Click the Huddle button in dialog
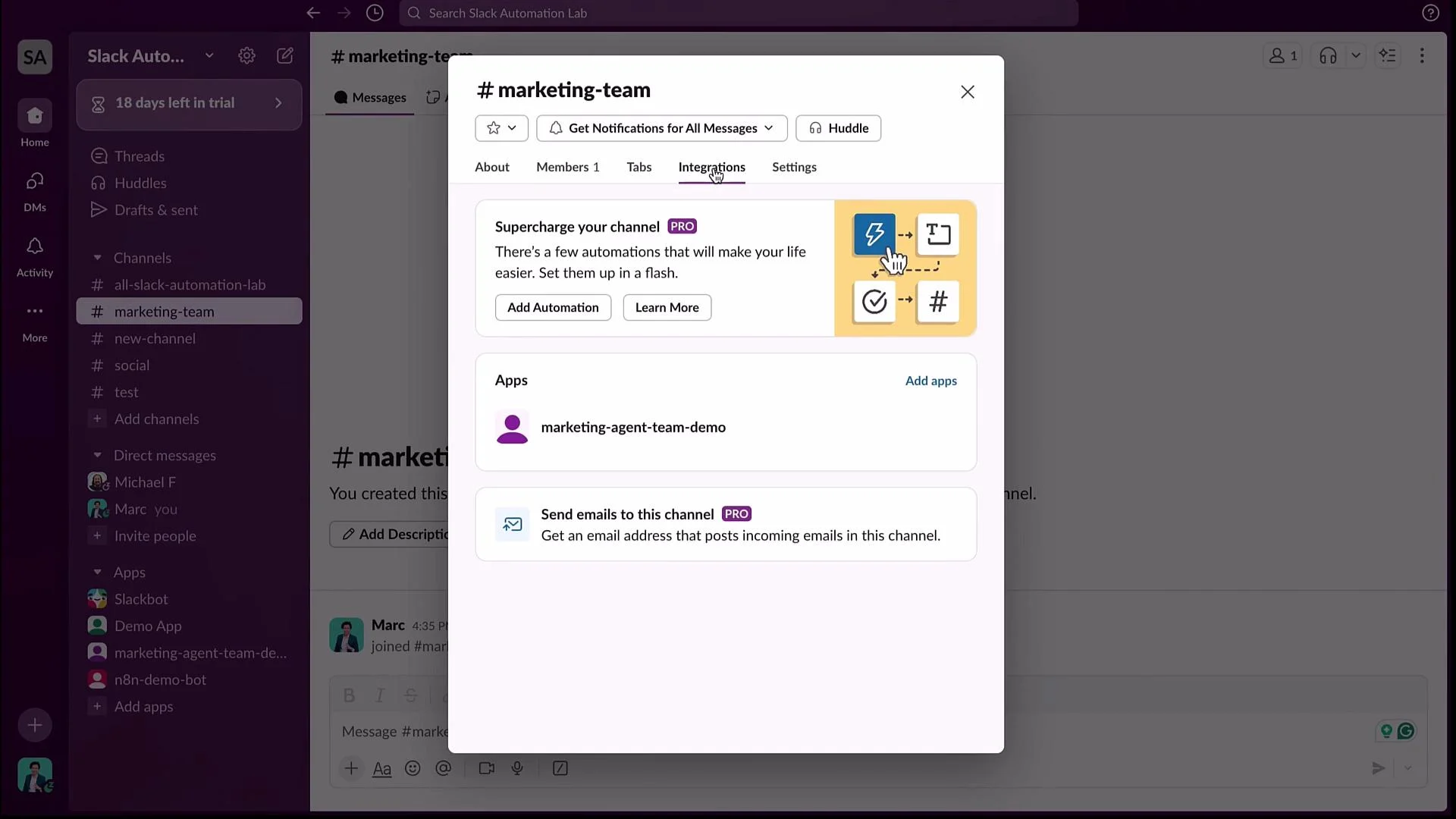Screen dimensions: 1456x819 [838, 128]
